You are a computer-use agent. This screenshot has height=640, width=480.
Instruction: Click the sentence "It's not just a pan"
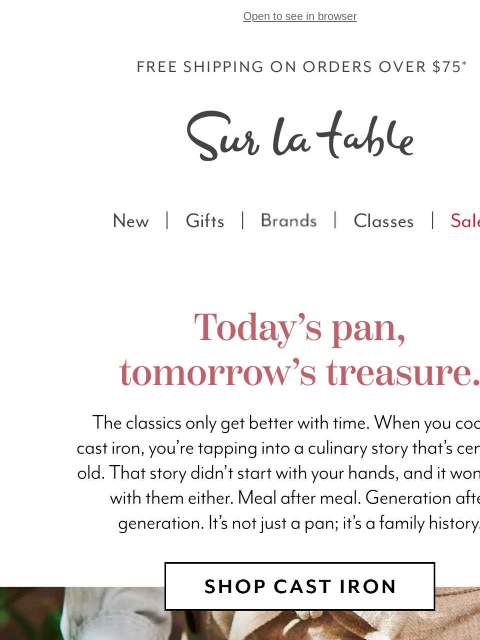344,523
